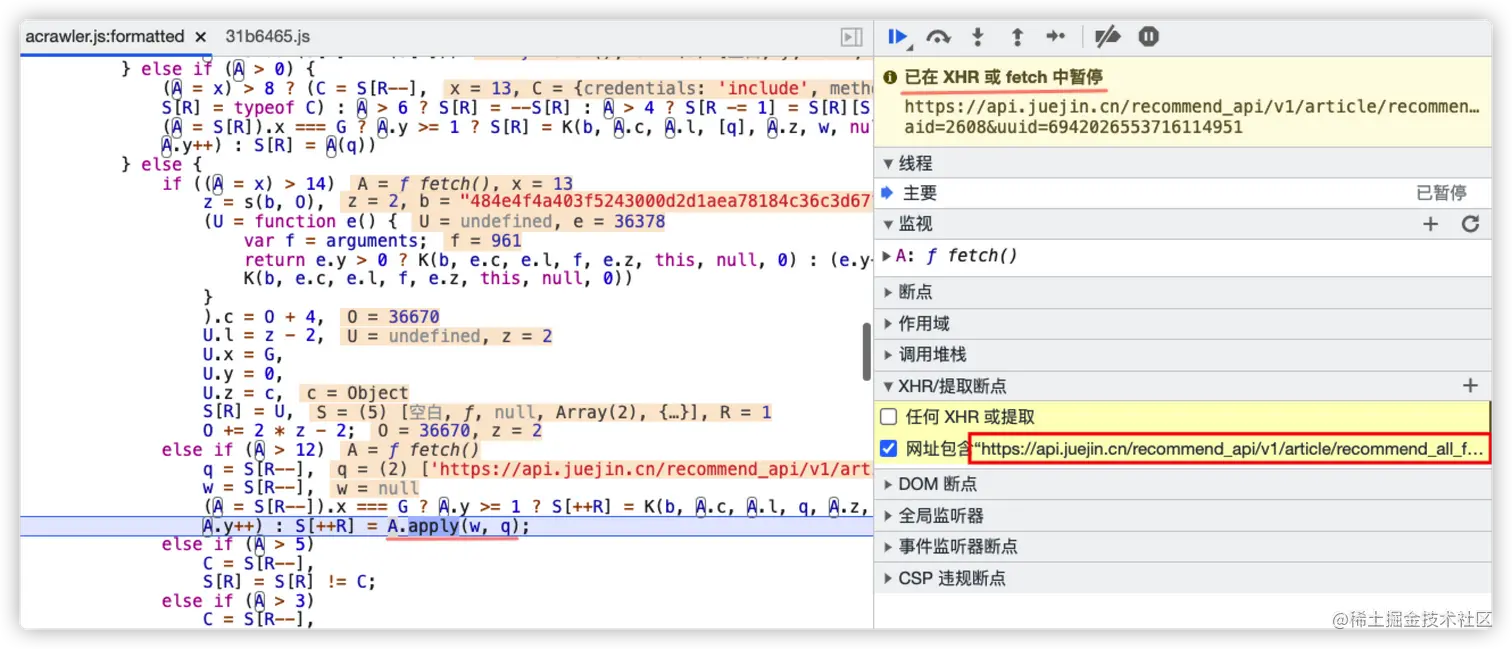The width and height of the screenshot is (1512, 649).
Task: Click the 'U.y = 0,' code line
Action: (243, 374)
